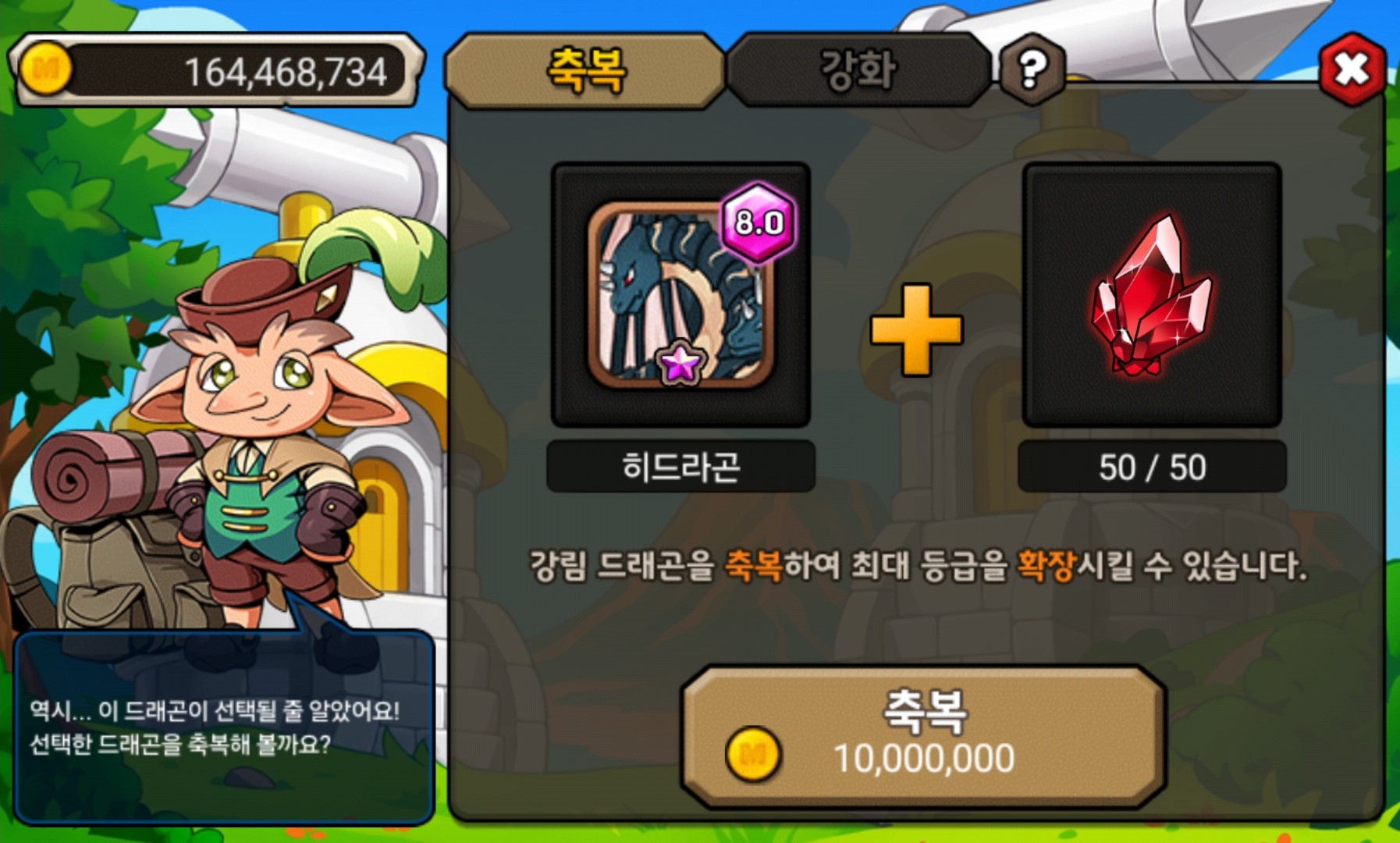Viewport: 1400px width, 843px height.
Task: Click the purple star on dragon portrait
Action: coord(680,363)
